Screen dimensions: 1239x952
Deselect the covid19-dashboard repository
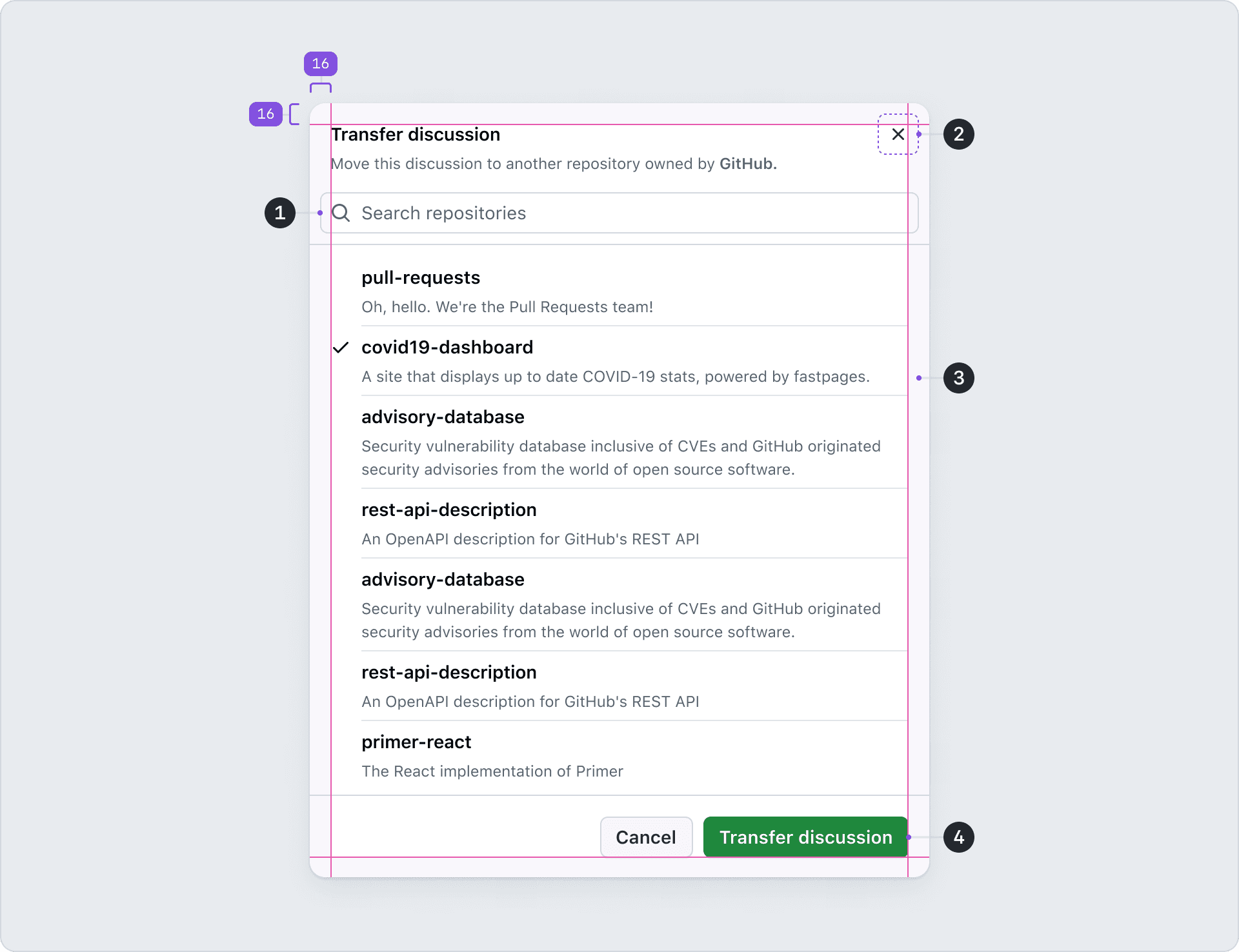tap(447, 348)
